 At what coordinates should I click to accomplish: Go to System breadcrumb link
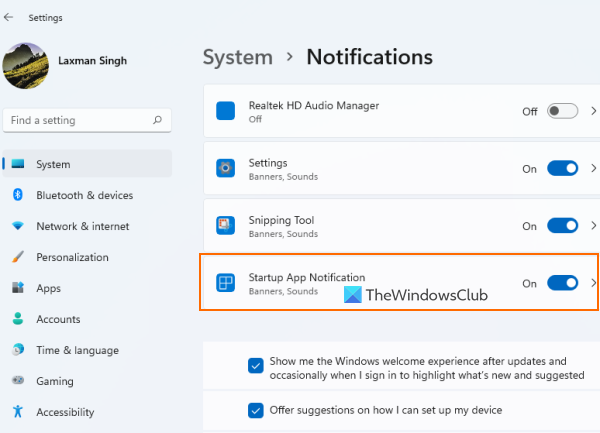[x=238, y=57]
